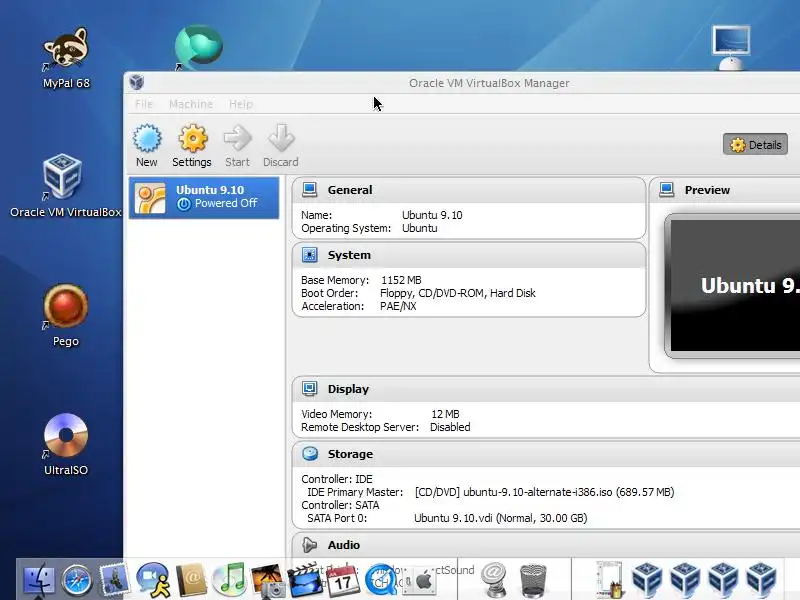Click the General section monitor icon
800x600 pixels.
pos(310,190)
